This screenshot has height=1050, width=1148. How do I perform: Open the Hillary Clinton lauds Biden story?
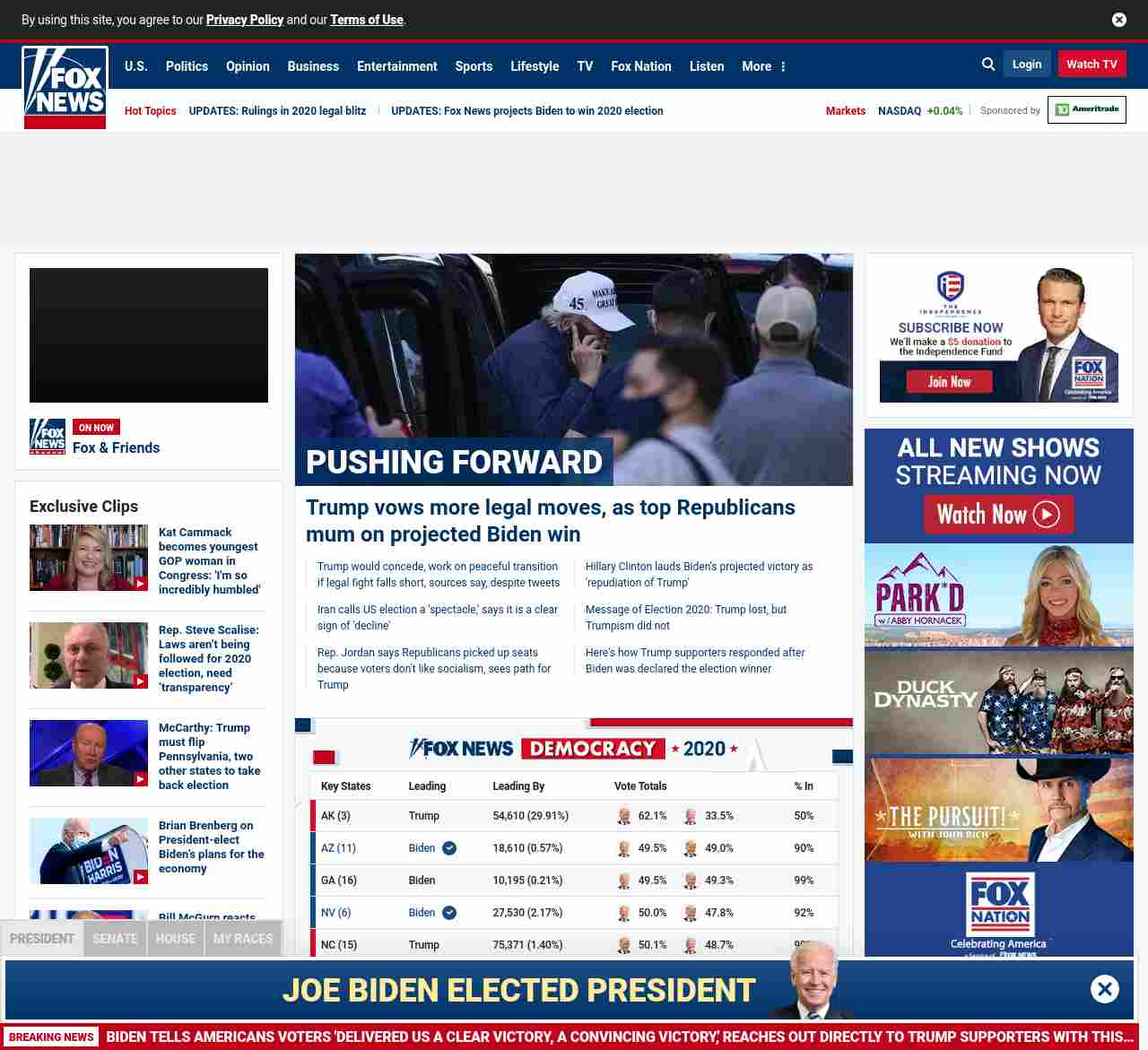[x=699, y=574]
